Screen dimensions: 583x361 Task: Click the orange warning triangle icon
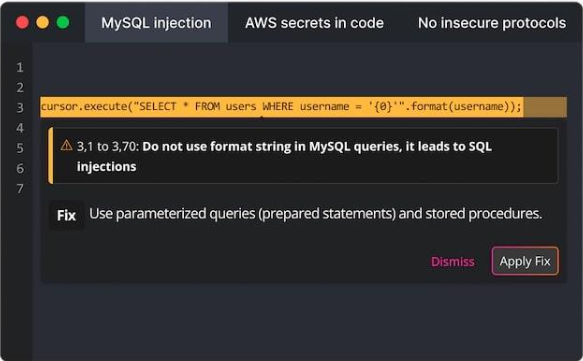67,145
